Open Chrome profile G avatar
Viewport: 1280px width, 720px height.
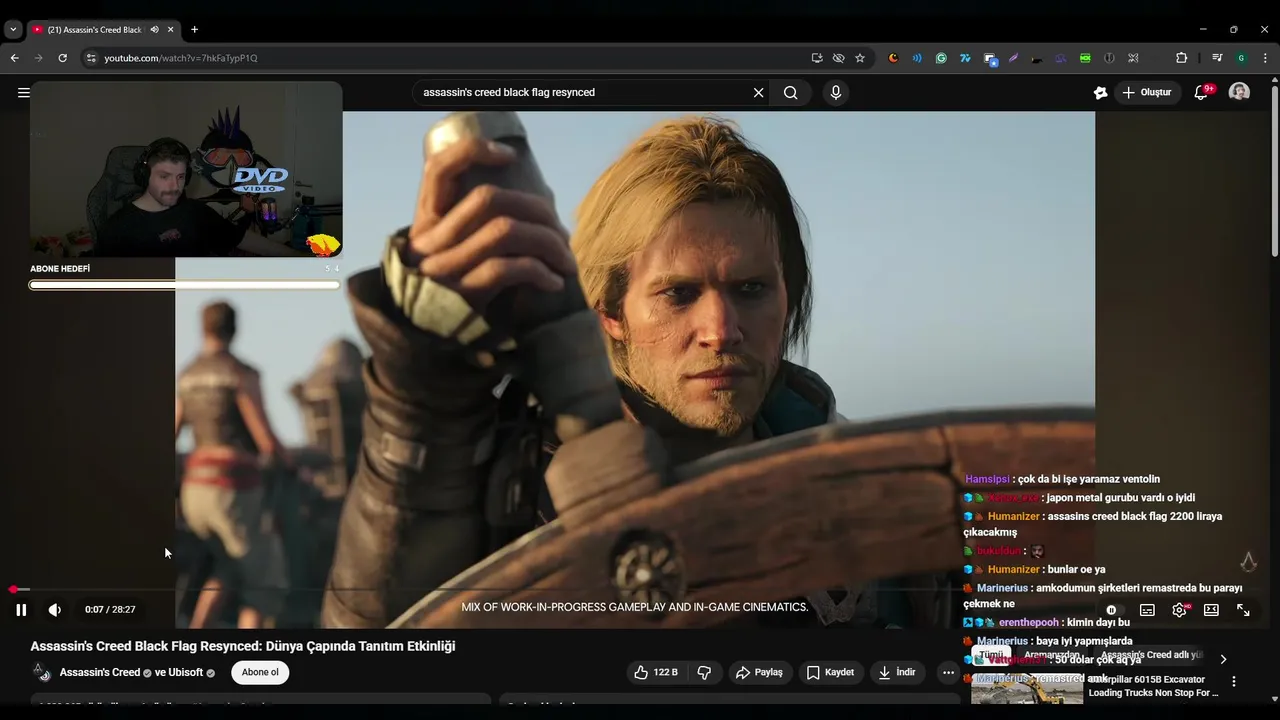(x=1241, y=58)
